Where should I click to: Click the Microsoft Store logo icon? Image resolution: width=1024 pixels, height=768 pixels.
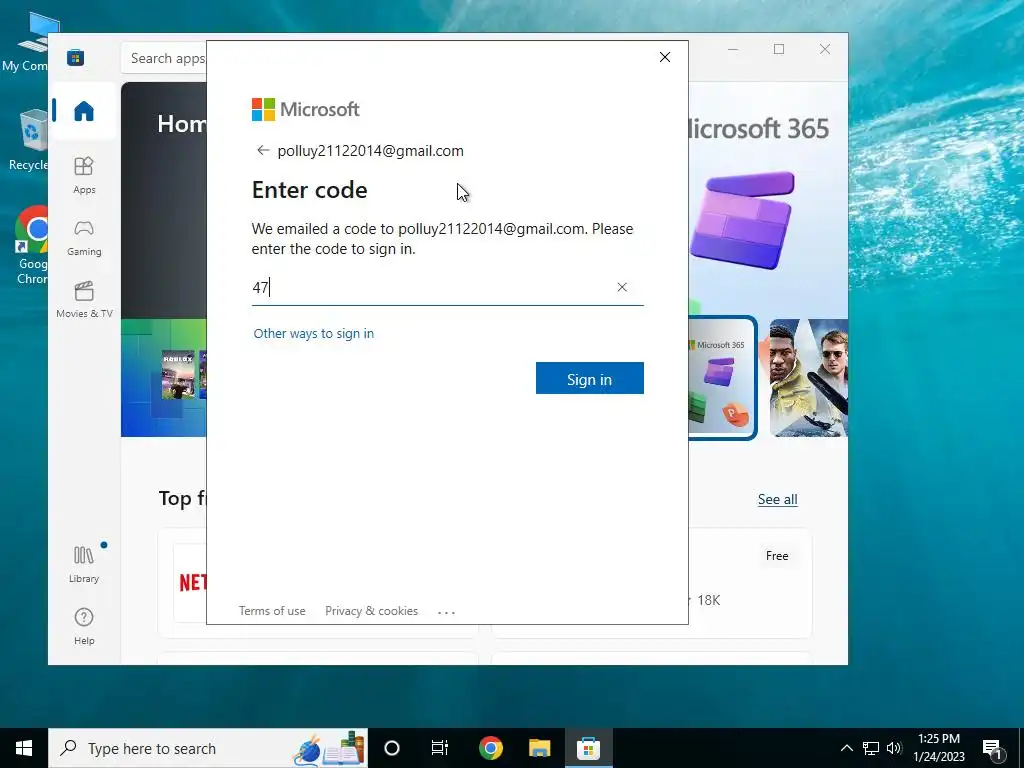tap(75, 57)
